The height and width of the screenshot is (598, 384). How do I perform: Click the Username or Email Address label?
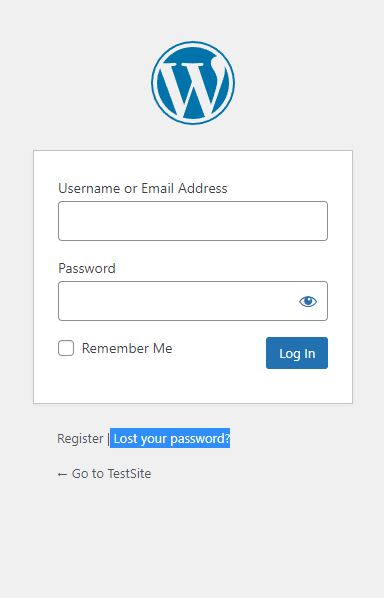143,188
